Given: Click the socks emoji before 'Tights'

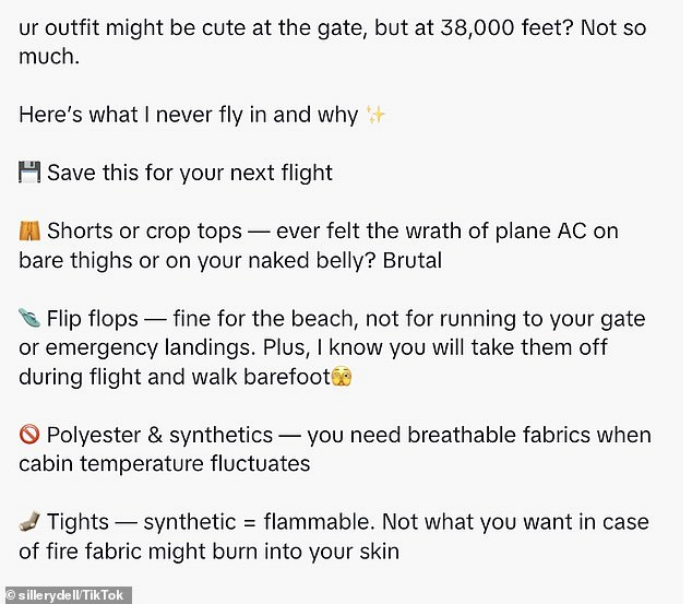Looking at the screenshot, I should [30, 521].
